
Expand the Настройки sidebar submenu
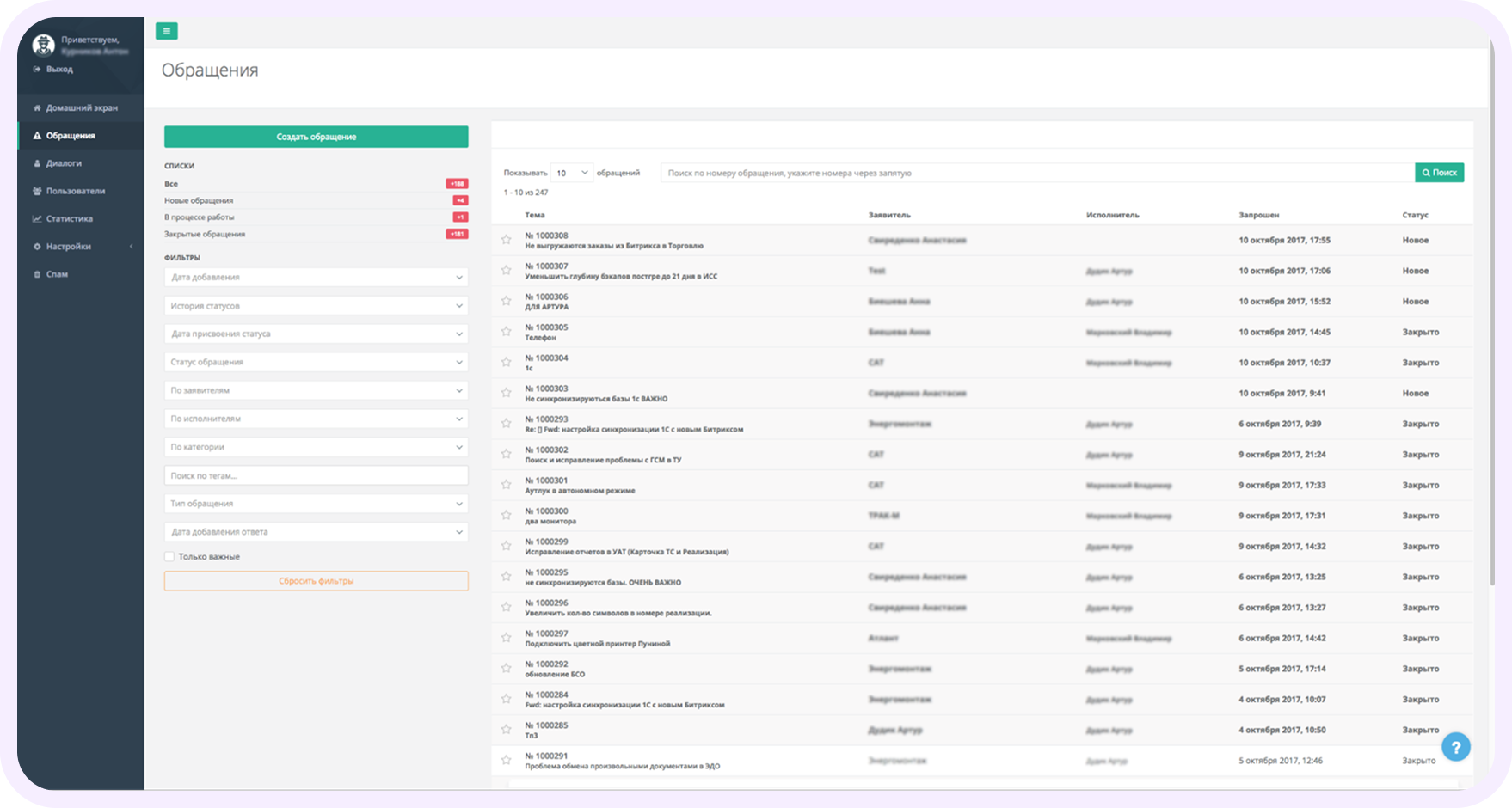pyautogui.click(x=82, y=247)
